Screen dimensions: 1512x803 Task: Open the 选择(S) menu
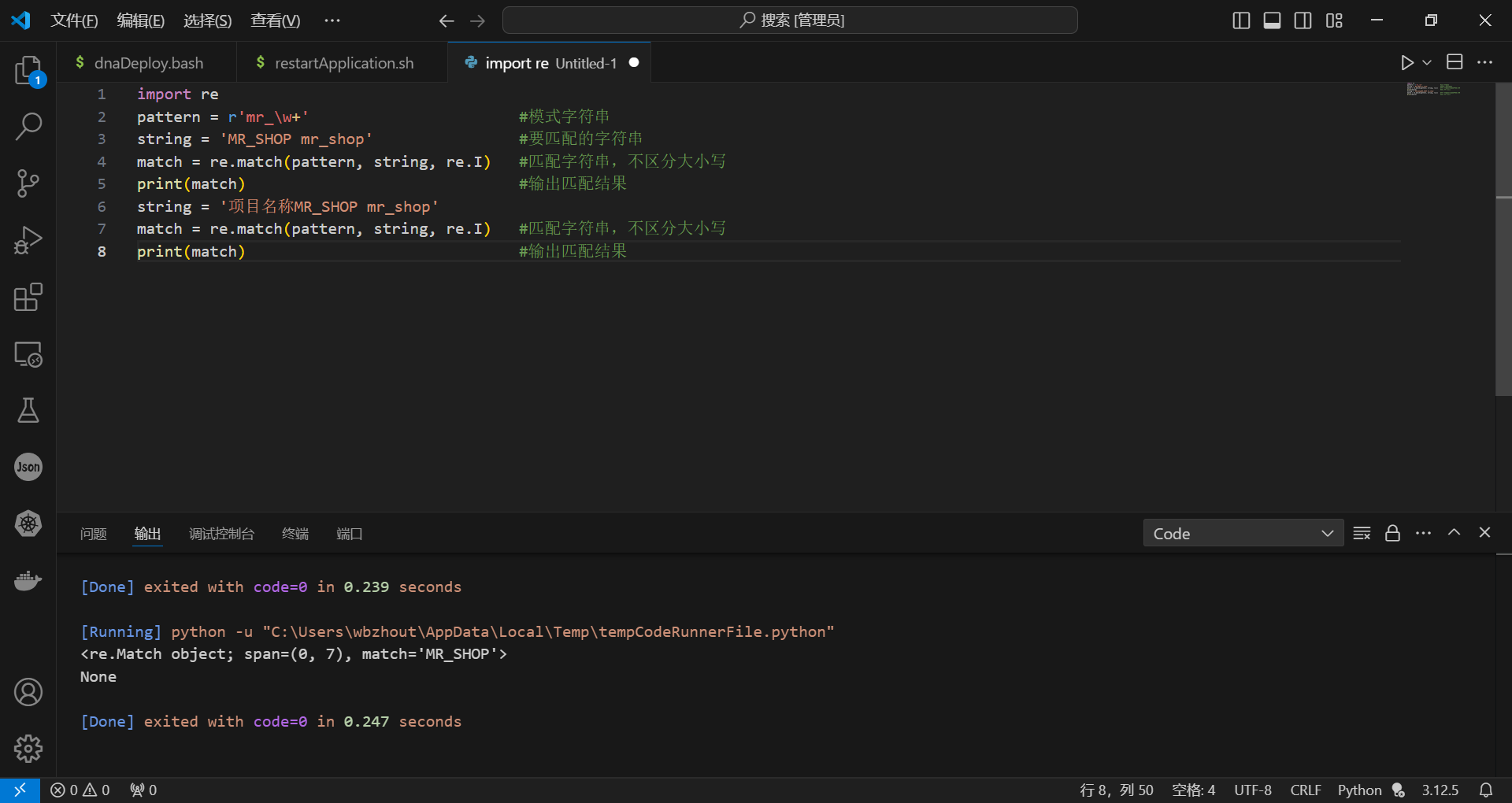(x=207, y=20)
